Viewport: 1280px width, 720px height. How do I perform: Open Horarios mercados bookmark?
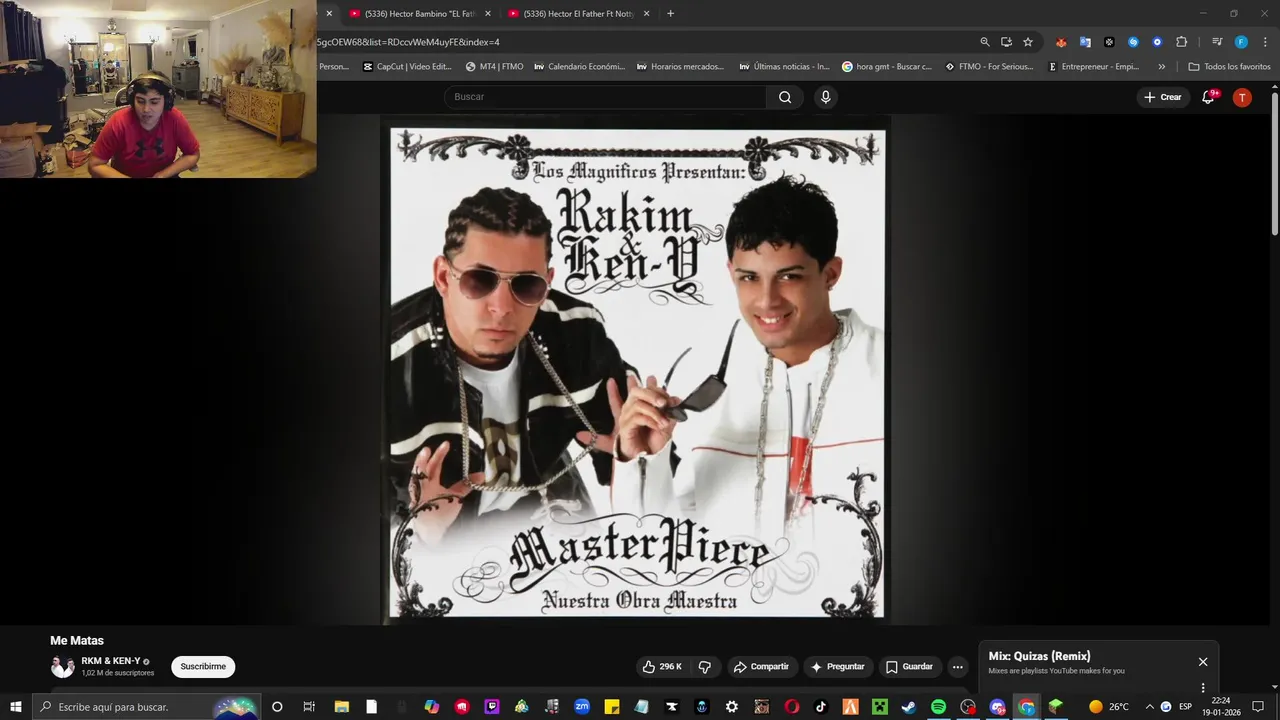pyautogui.click(x=680, y=67)
